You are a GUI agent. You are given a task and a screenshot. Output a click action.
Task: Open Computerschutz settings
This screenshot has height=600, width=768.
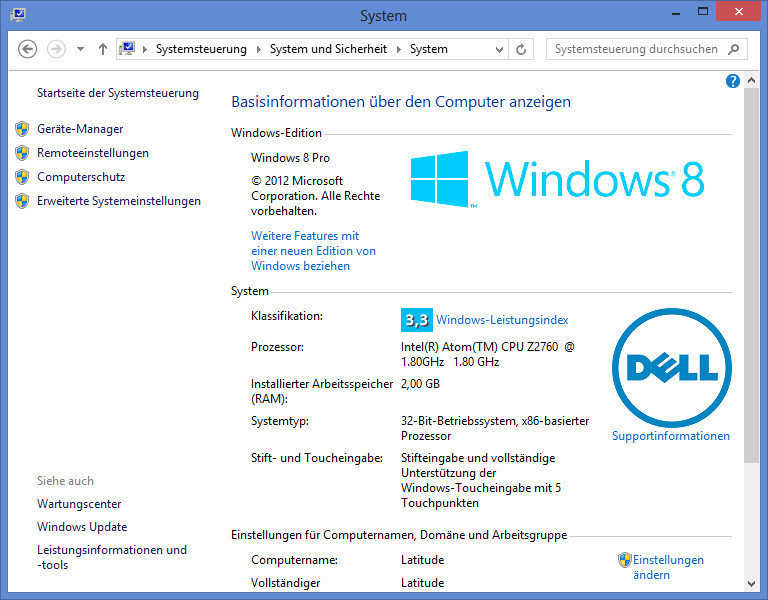[x=81, y=177]
